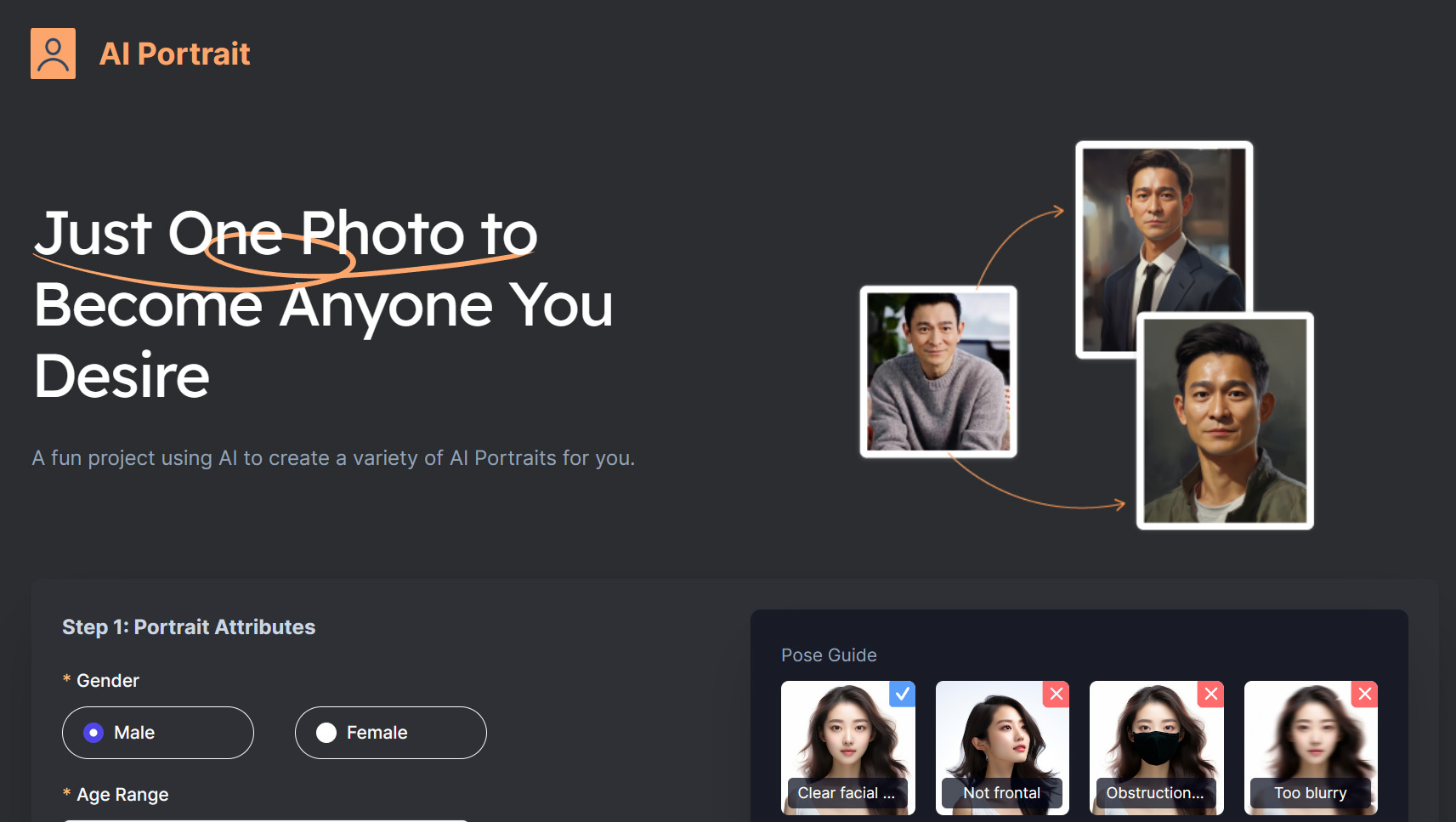This screenshot has height=822, width=1456.
Task: View the painted-style green jacket portrait
Action: pos(1225,421)
